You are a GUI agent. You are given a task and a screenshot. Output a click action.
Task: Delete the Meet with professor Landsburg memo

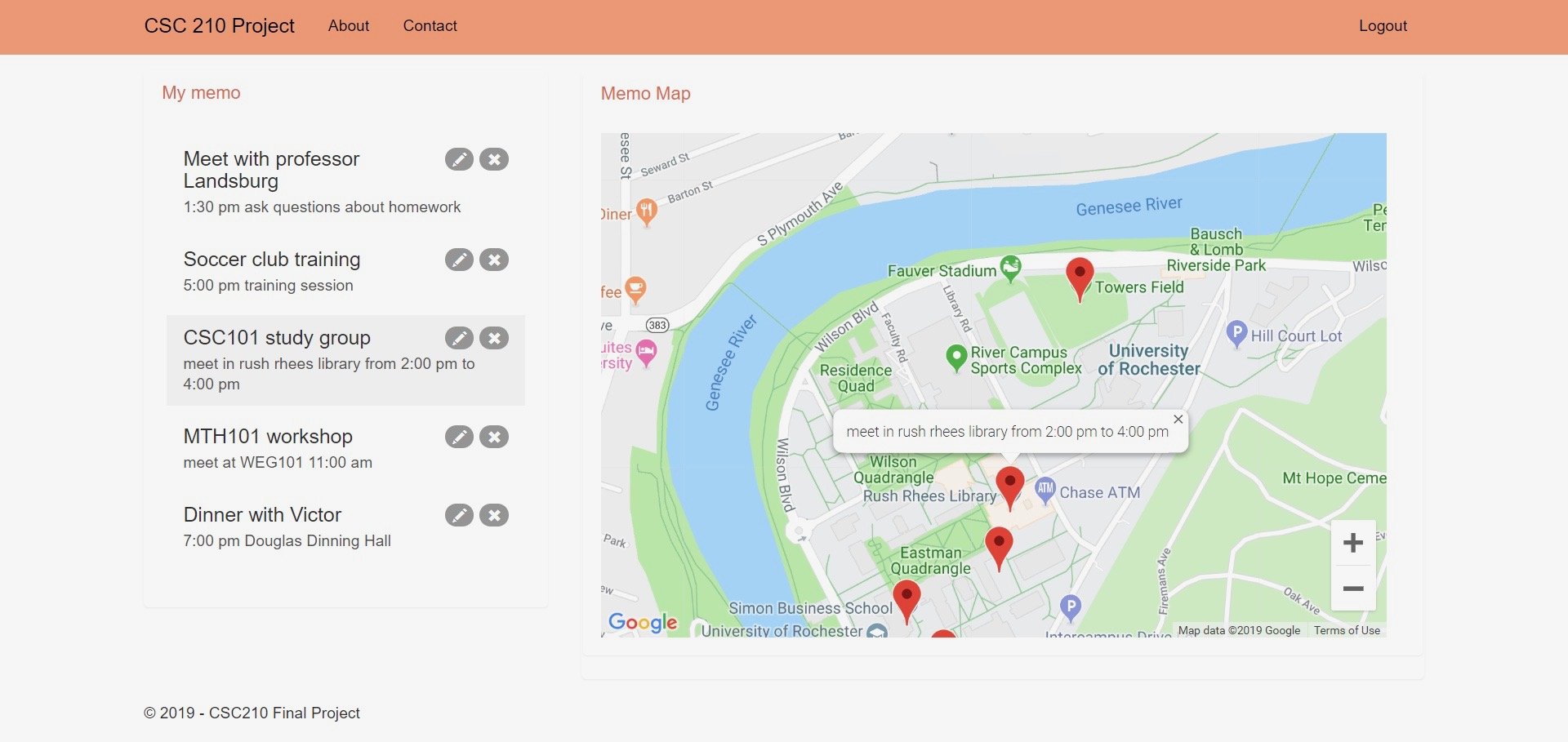pyautogui.click(x=494, y=159)
